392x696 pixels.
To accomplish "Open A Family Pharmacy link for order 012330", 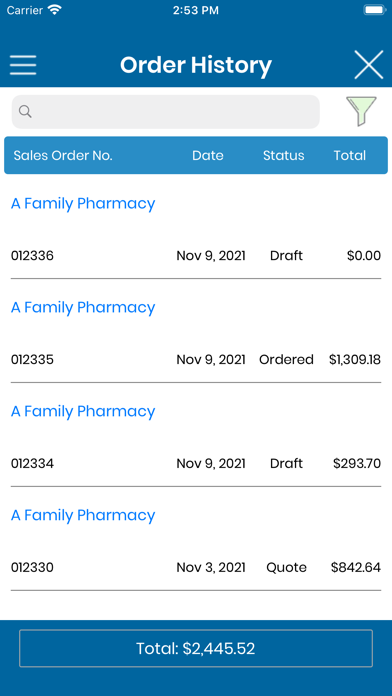I will pos(83,515).
